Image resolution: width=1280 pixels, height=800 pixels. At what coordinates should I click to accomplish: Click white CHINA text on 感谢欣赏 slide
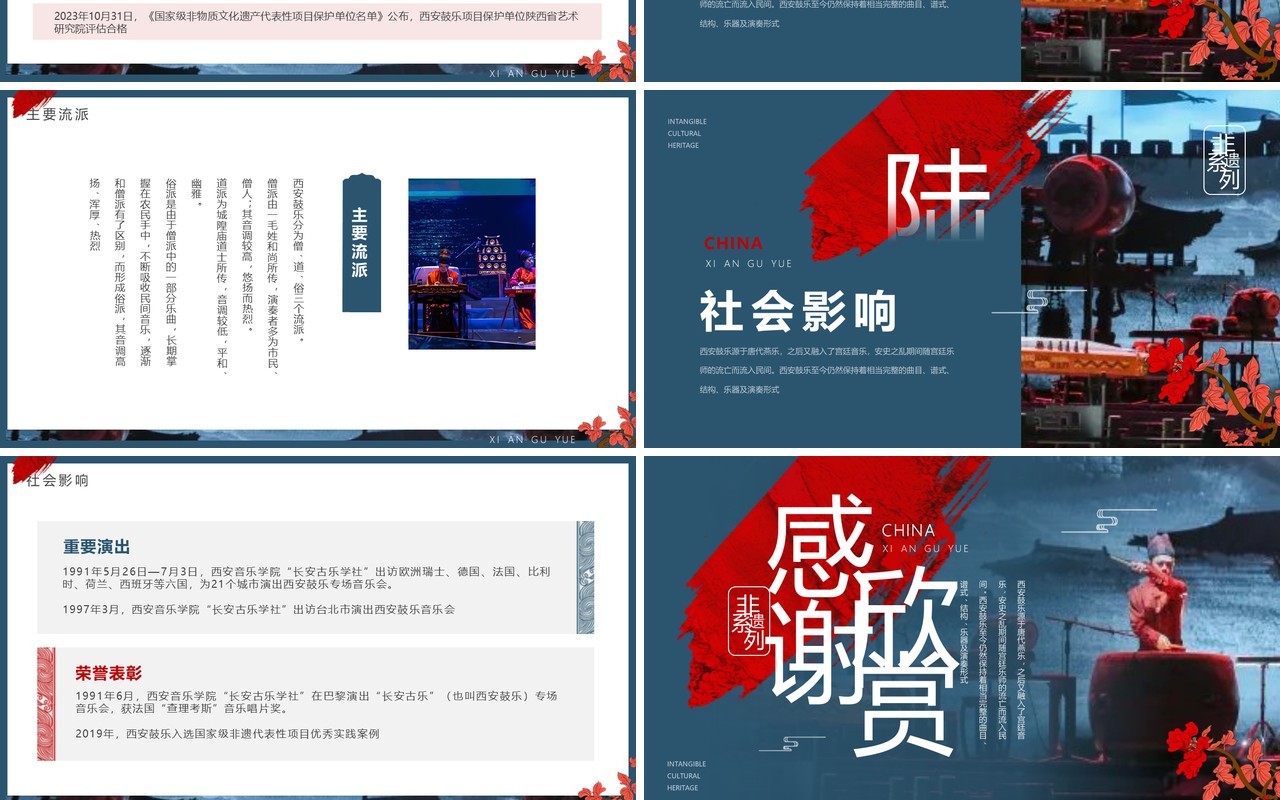908,530
